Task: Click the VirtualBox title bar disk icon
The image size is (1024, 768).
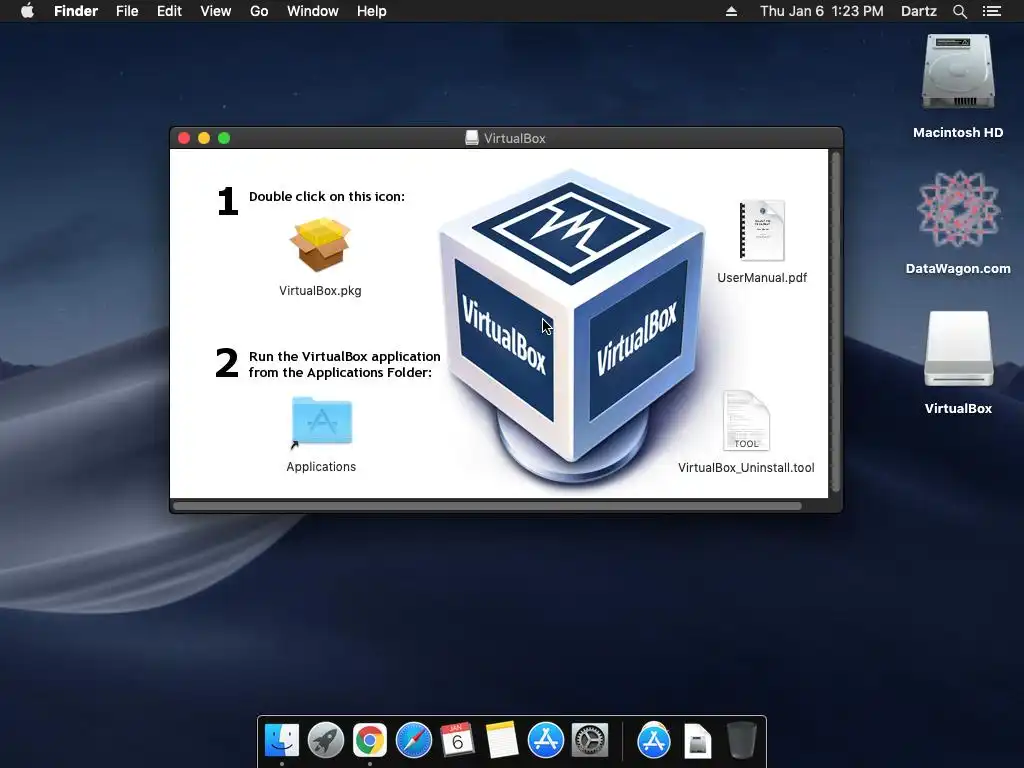Action: point(472,138)
